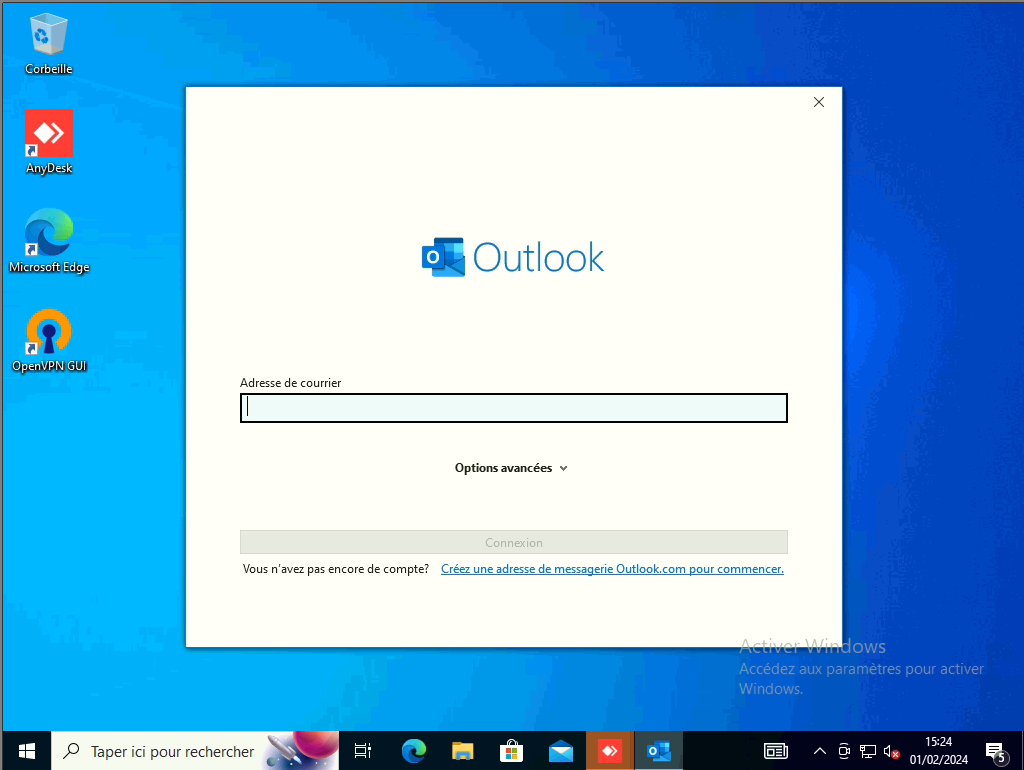Click the device tray icon beside the chevron
1024x770 pixels.
[x=844, y=752]
